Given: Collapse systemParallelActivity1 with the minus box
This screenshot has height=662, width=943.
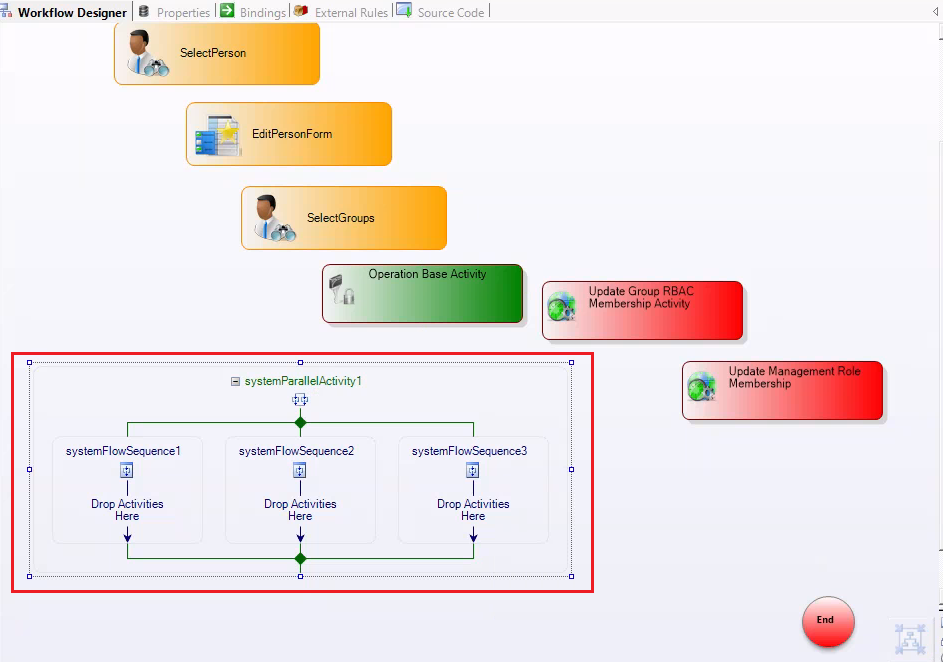Looking at the screenshot, I should tap(236, 381).
